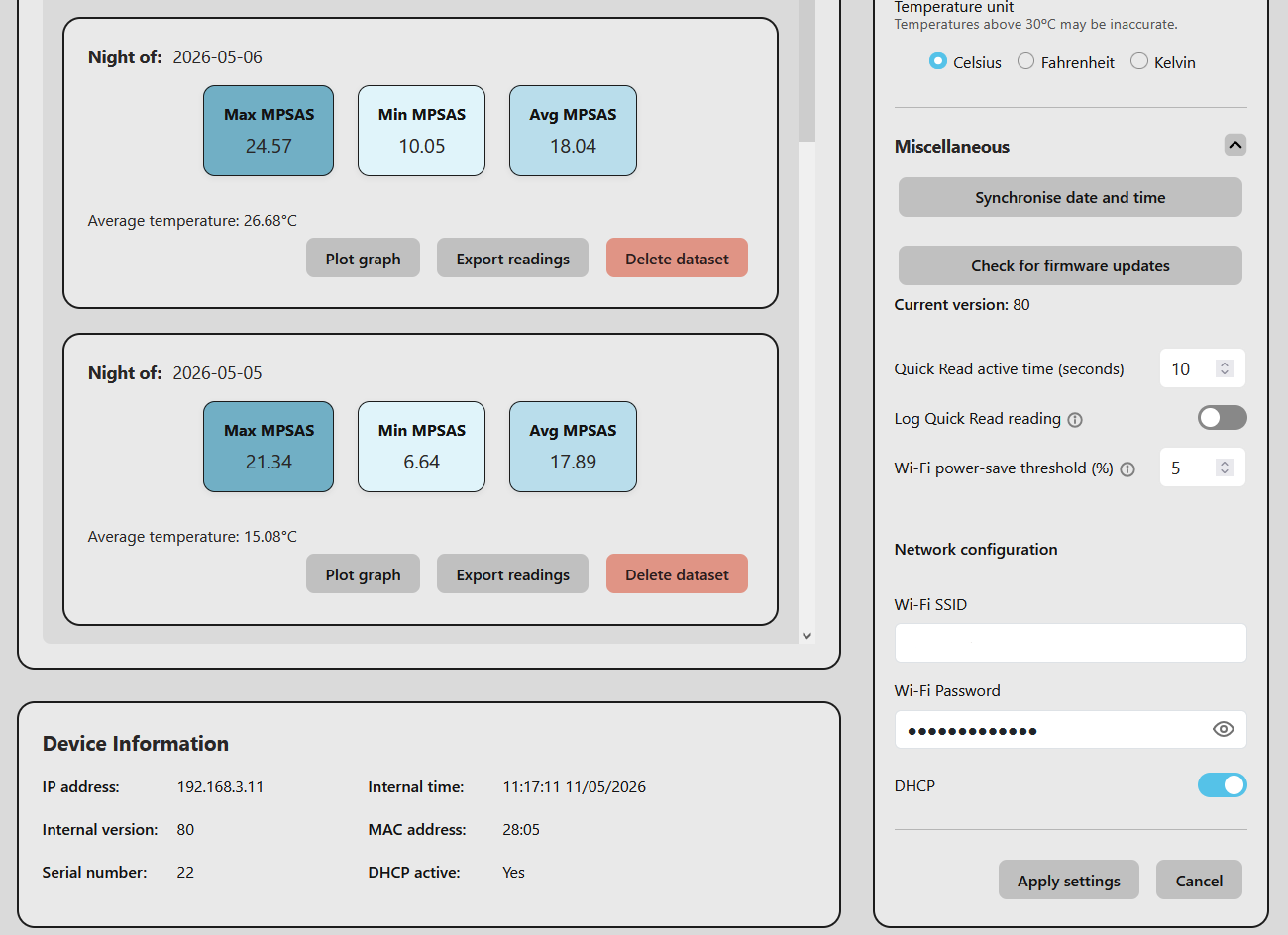Enable Log Quick Read reading switch

[1222, 418]
